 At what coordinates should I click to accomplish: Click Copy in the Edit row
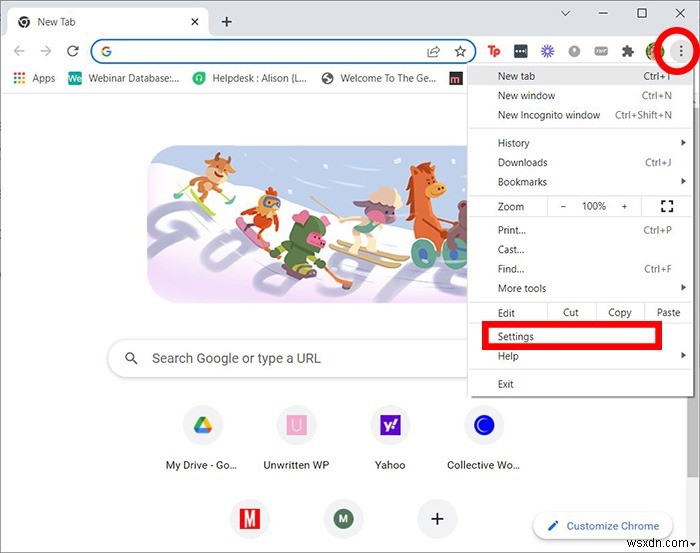click(620, 312)
